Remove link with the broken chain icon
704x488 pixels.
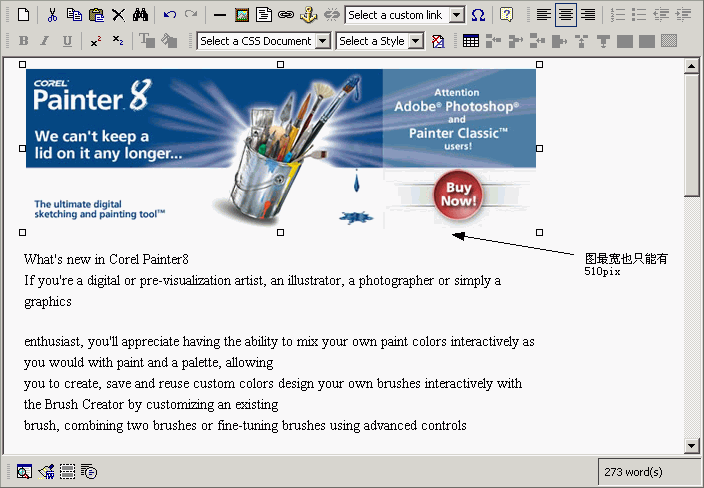(331, 15)
